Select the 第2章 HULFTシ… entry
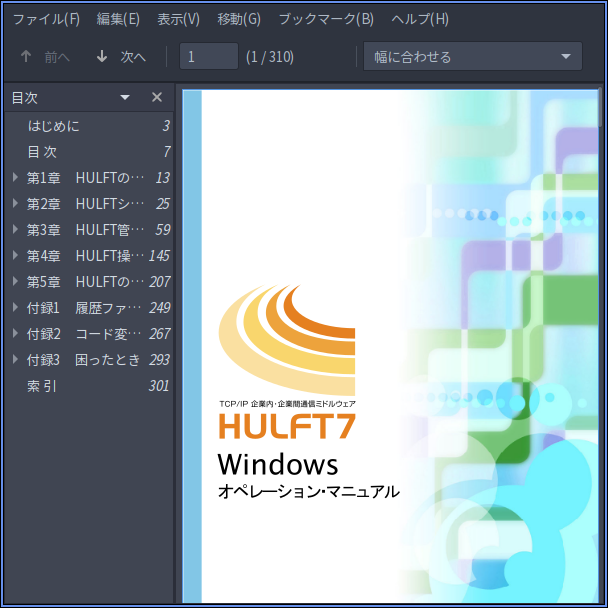608x608 pixels. (x=89, y=204)
